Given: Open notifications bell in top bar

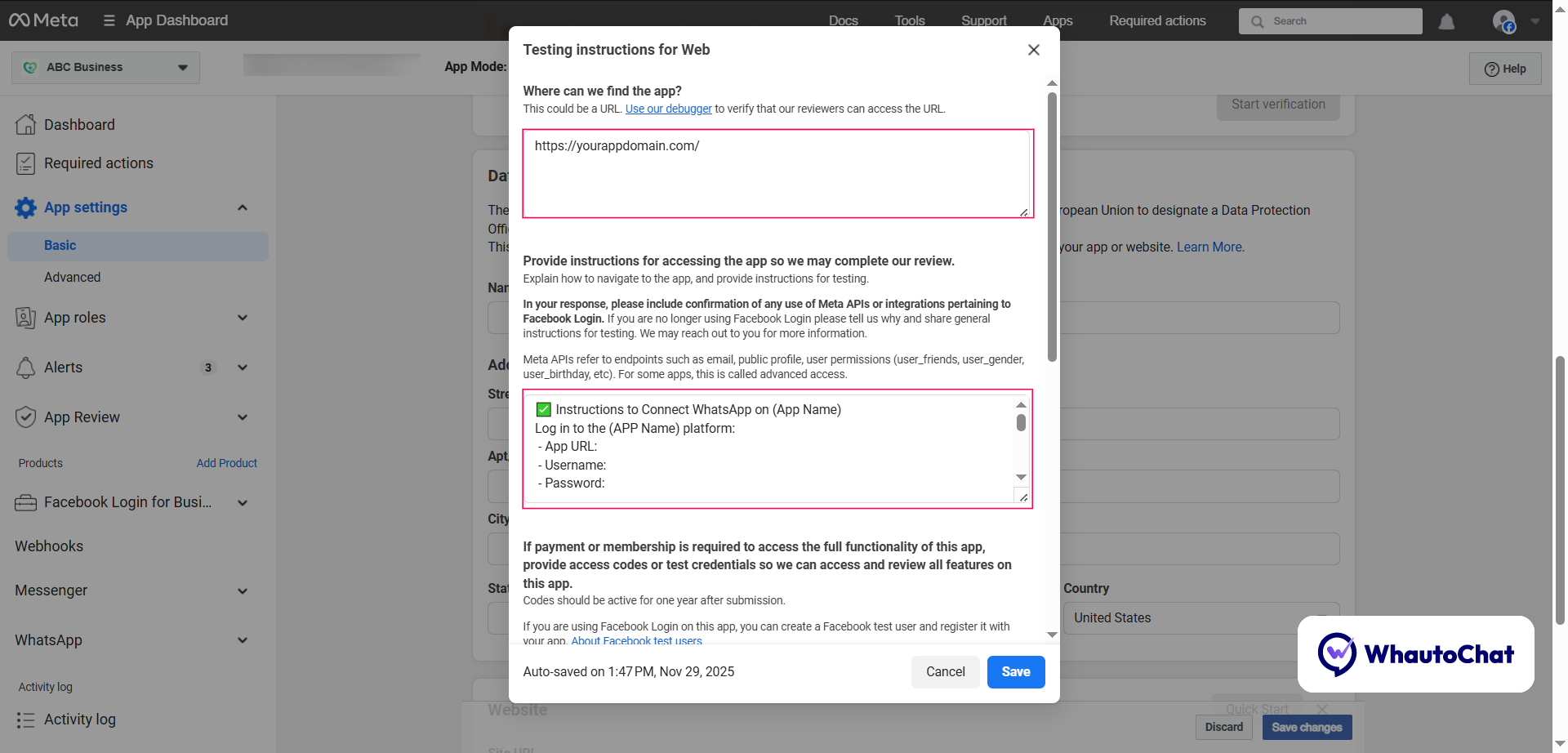Looking at the screenshot, I should click(1446, 21).
